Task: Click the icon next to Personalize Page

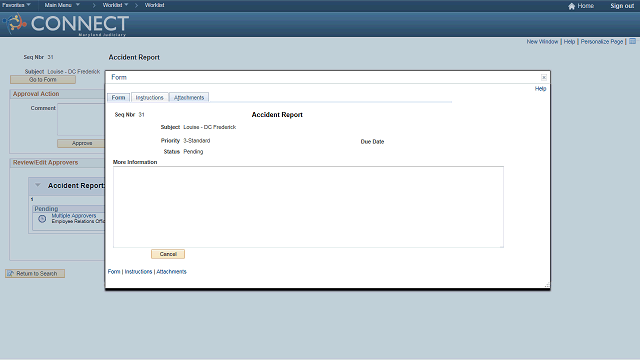Action: tap(632, 41)
